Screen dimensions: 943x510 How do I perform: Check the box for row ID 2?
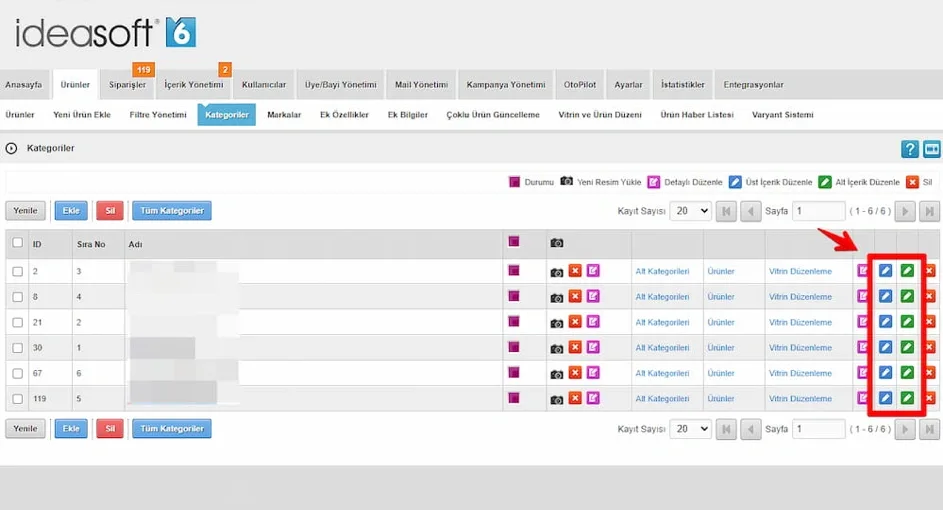(x=17, y=271)
